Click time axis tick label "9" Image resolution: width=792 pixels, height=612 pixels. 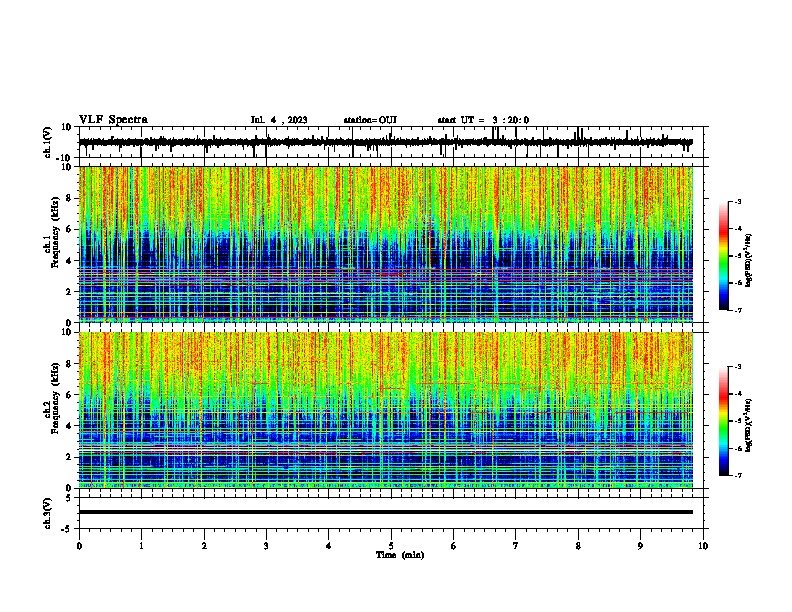pos(640,546)
